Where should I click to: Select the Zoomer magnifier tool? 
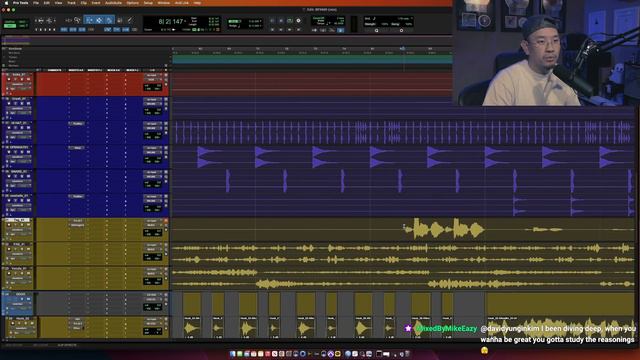click(x=77, y=20)
